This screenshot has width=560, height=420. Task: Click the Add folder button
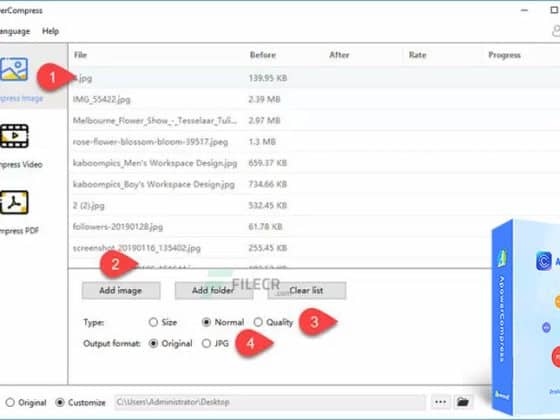[x=214, y=290]
